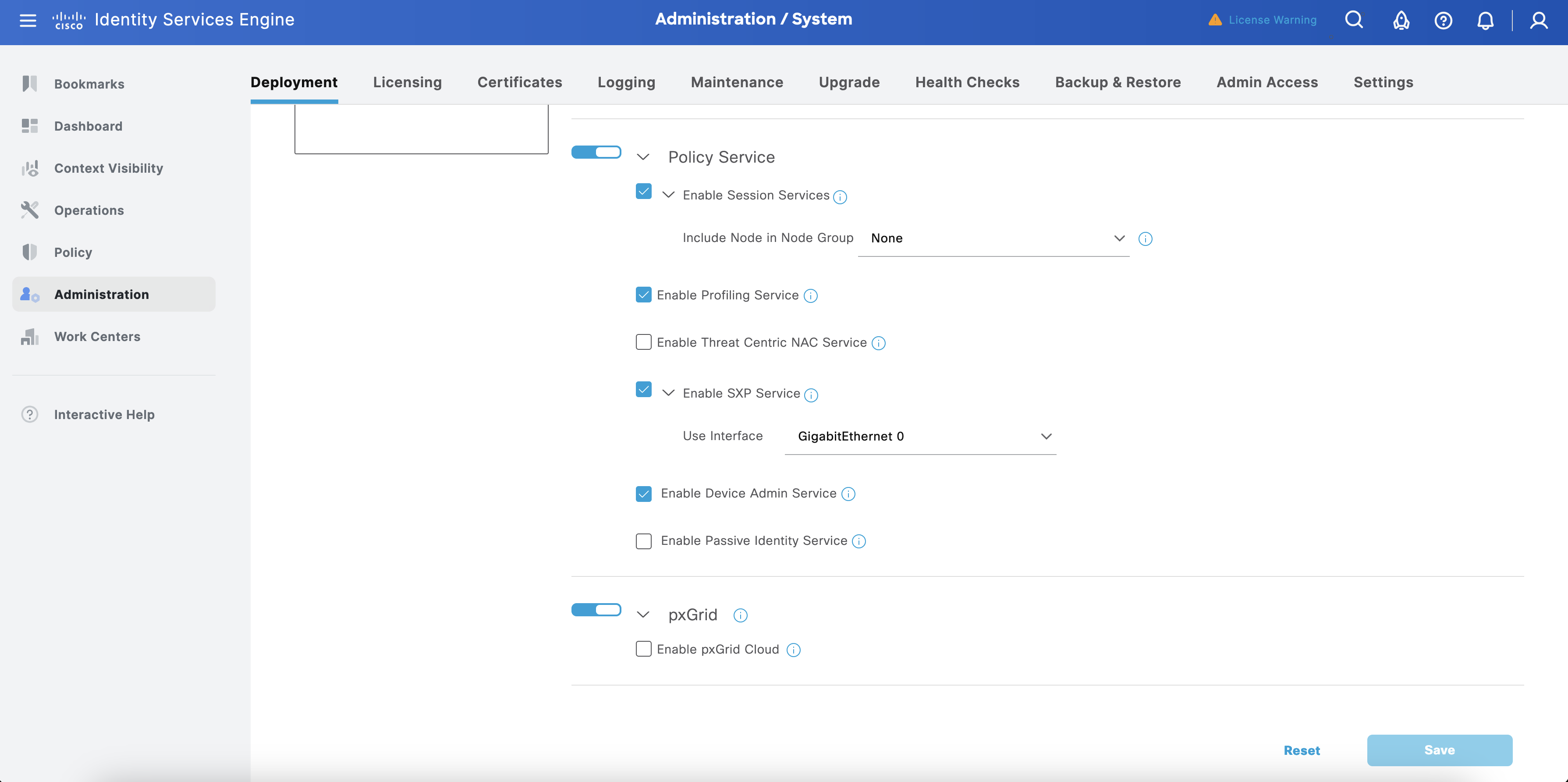Click the Bookmarks sidebar icon
This screenshot has width=1568, height=782.
30,83
